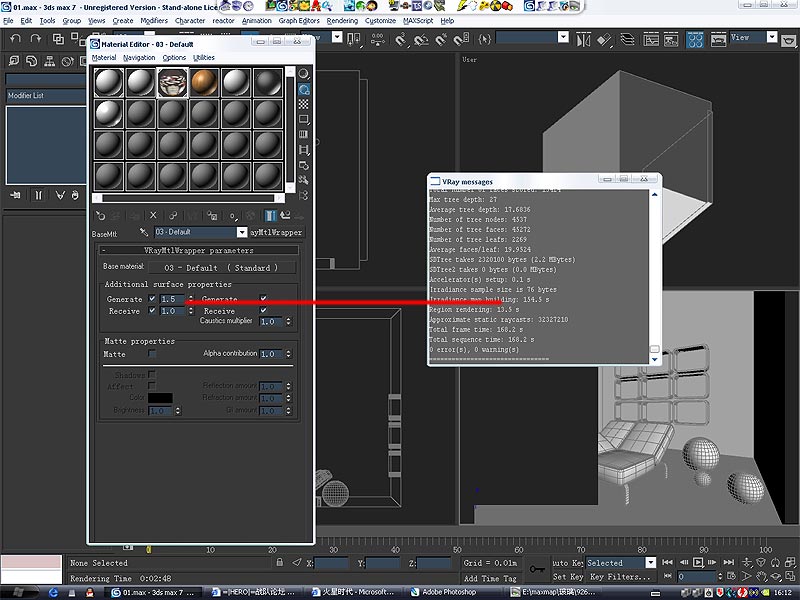Click Add Time Tag
800x600 pixels.
click(490, 578)
